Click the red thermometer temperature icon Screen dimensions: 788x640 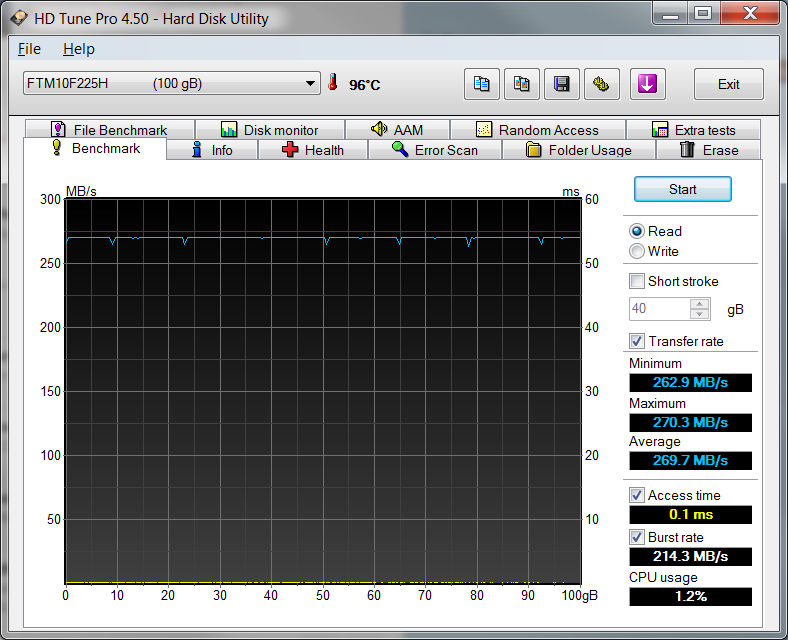point(333,84)
